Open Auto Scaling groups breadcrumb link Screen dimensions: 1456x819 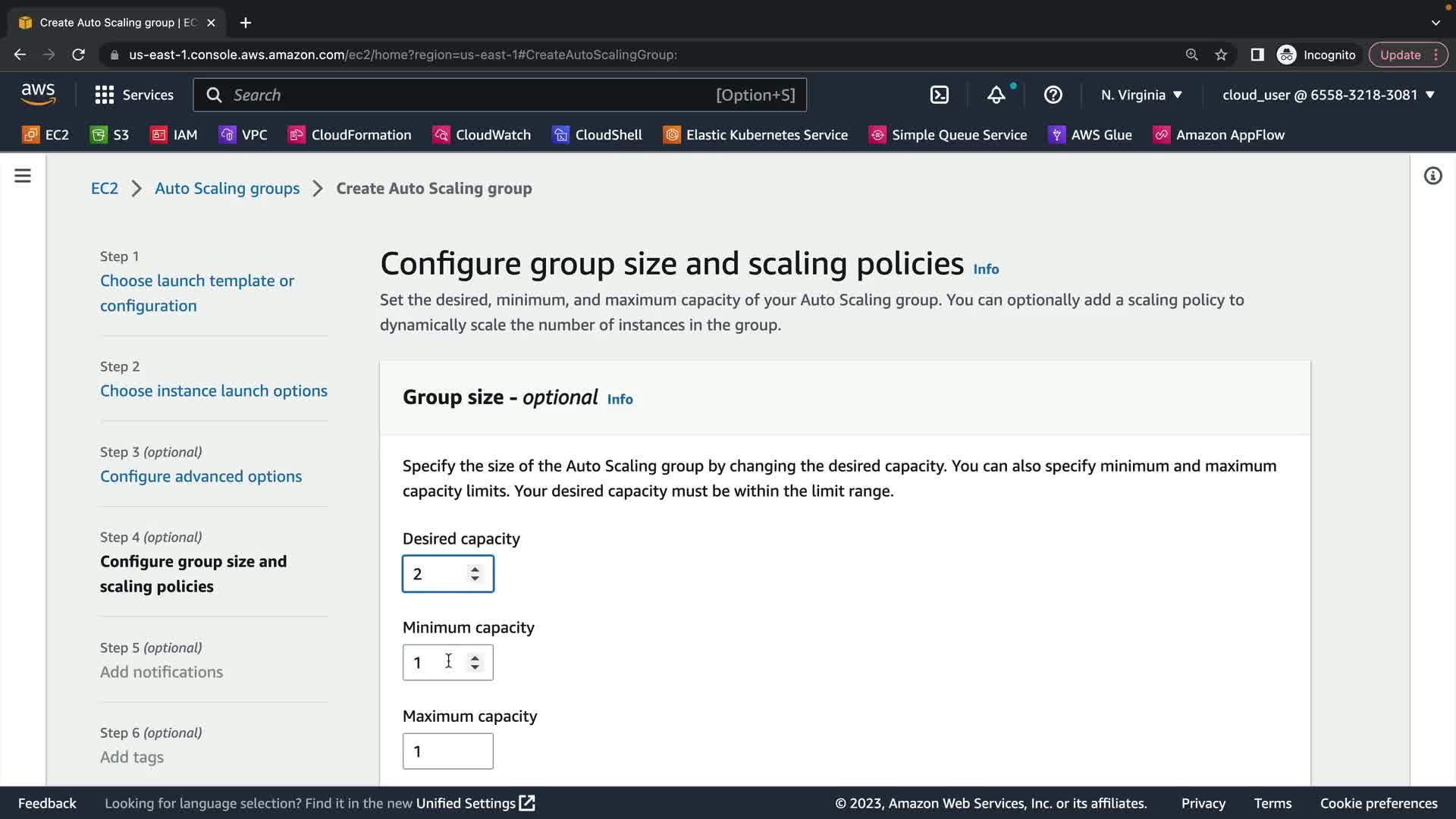click(227, 188)
